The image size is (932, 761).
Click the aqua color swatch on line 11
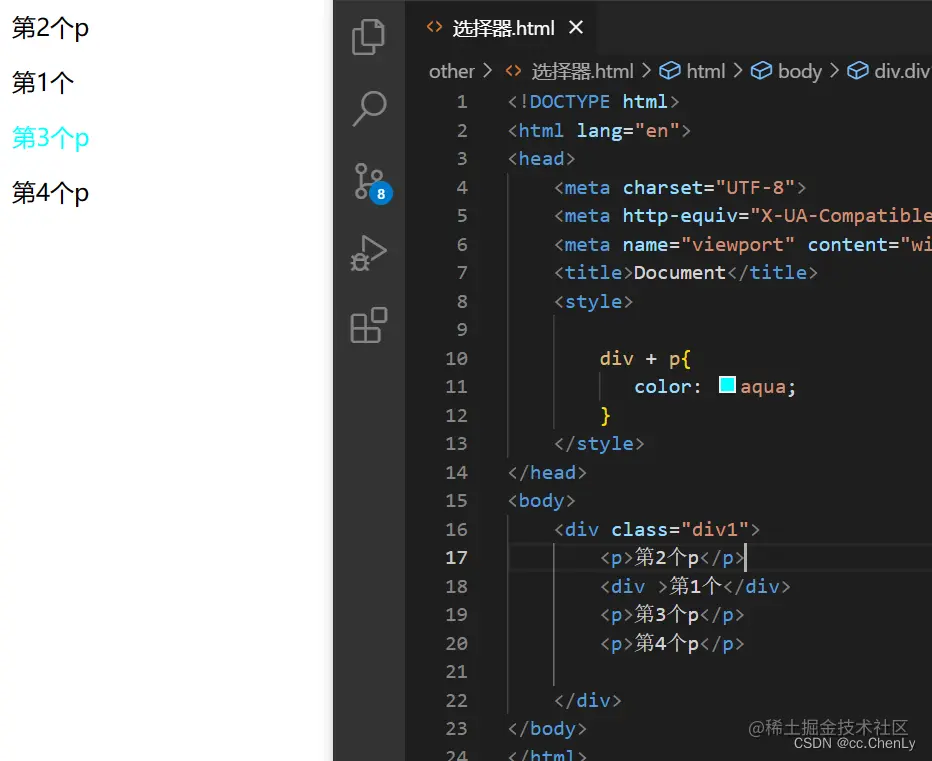pos(727,385)
